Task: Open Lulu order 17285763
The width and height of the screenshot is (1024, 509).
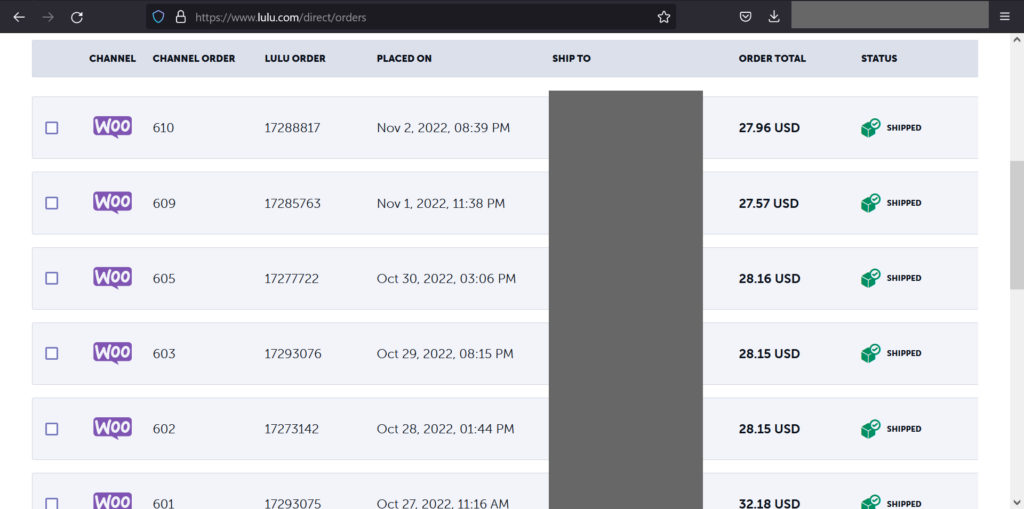Action: tap(293, 203)
